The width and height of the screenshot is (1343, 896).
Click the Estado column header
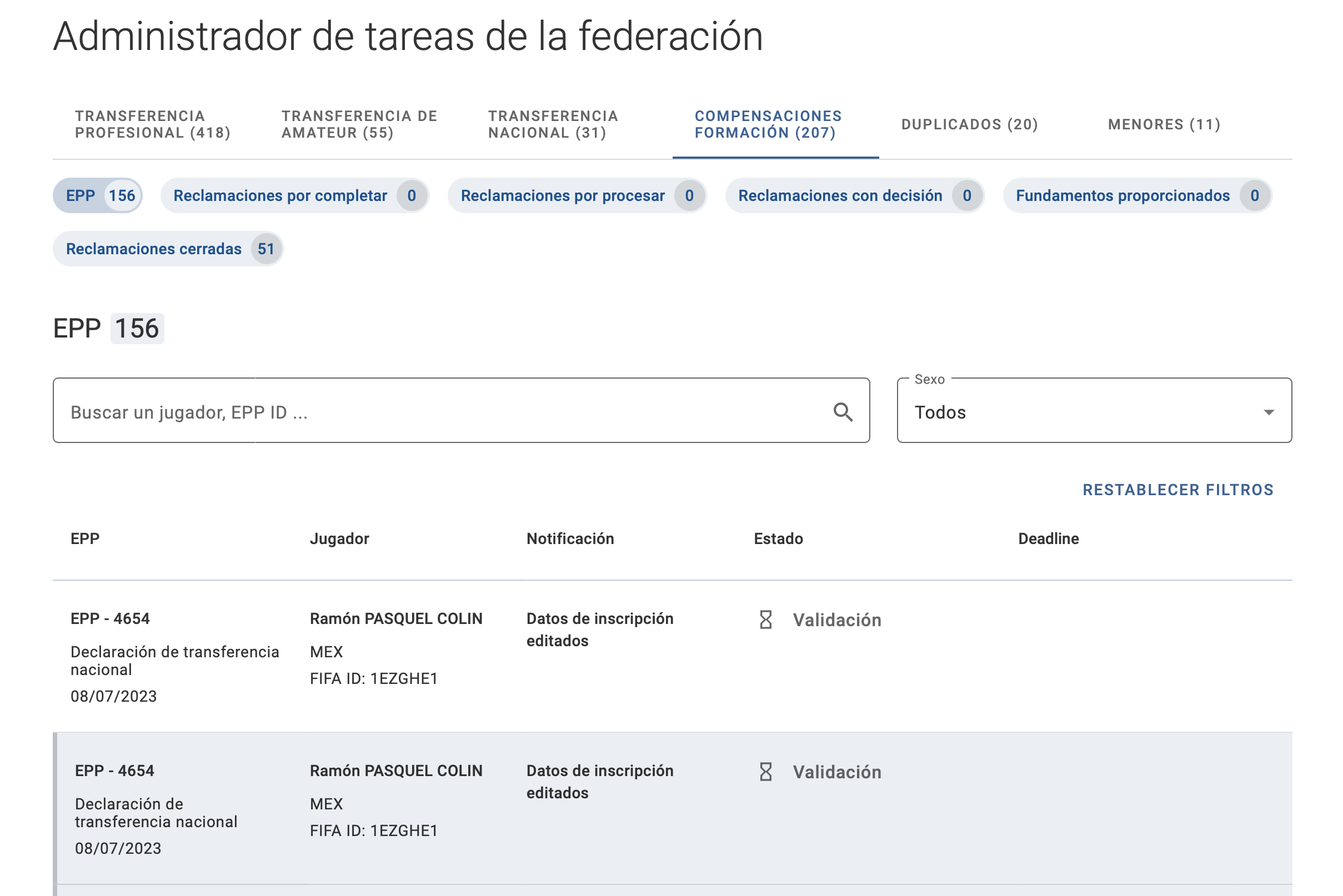pyautogui.click(x=778, y=538)
